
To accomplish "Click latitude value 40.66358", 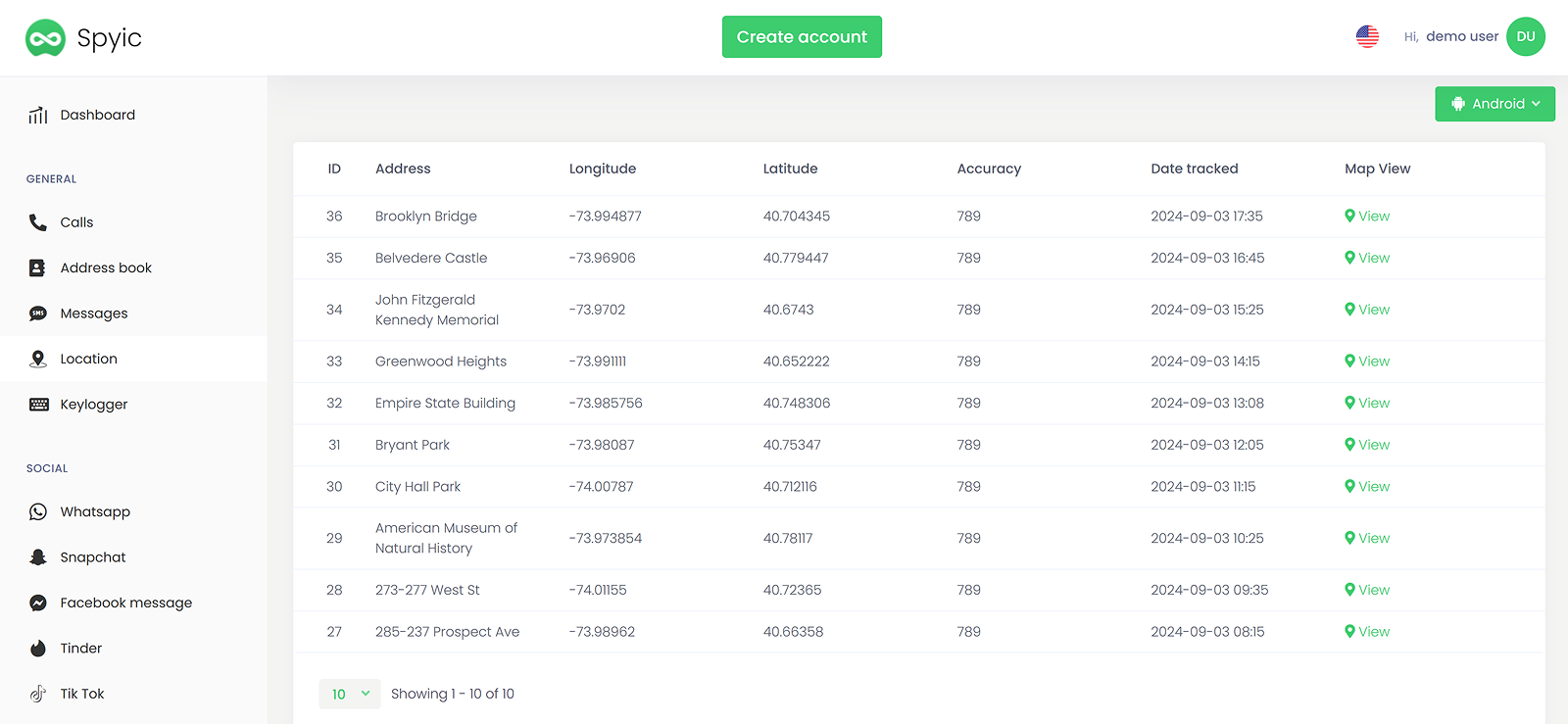I will [x=793, y=632].
